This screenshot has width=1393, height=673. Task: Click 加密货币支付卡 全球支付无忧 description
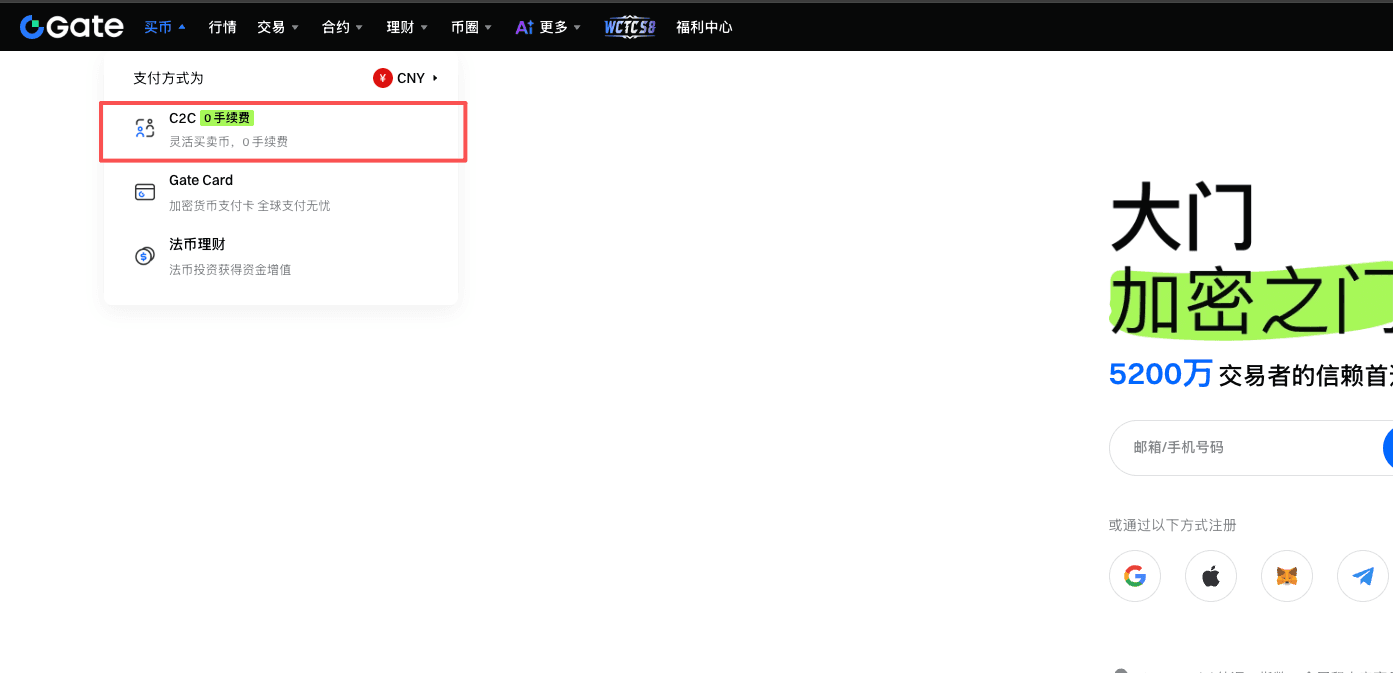point(249,206)
